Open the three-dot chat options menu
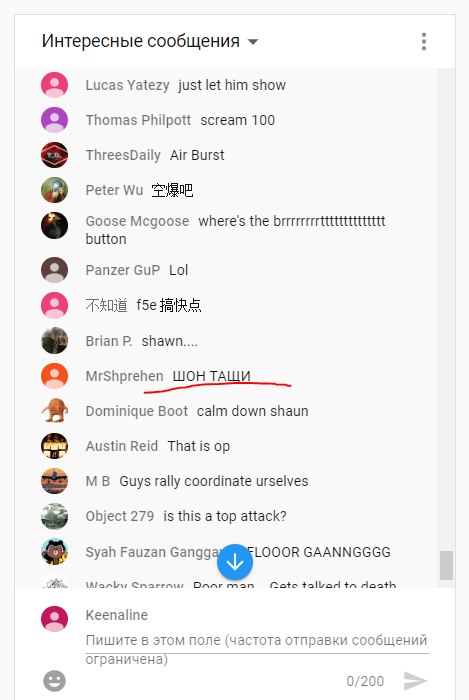 pos(423,42)
